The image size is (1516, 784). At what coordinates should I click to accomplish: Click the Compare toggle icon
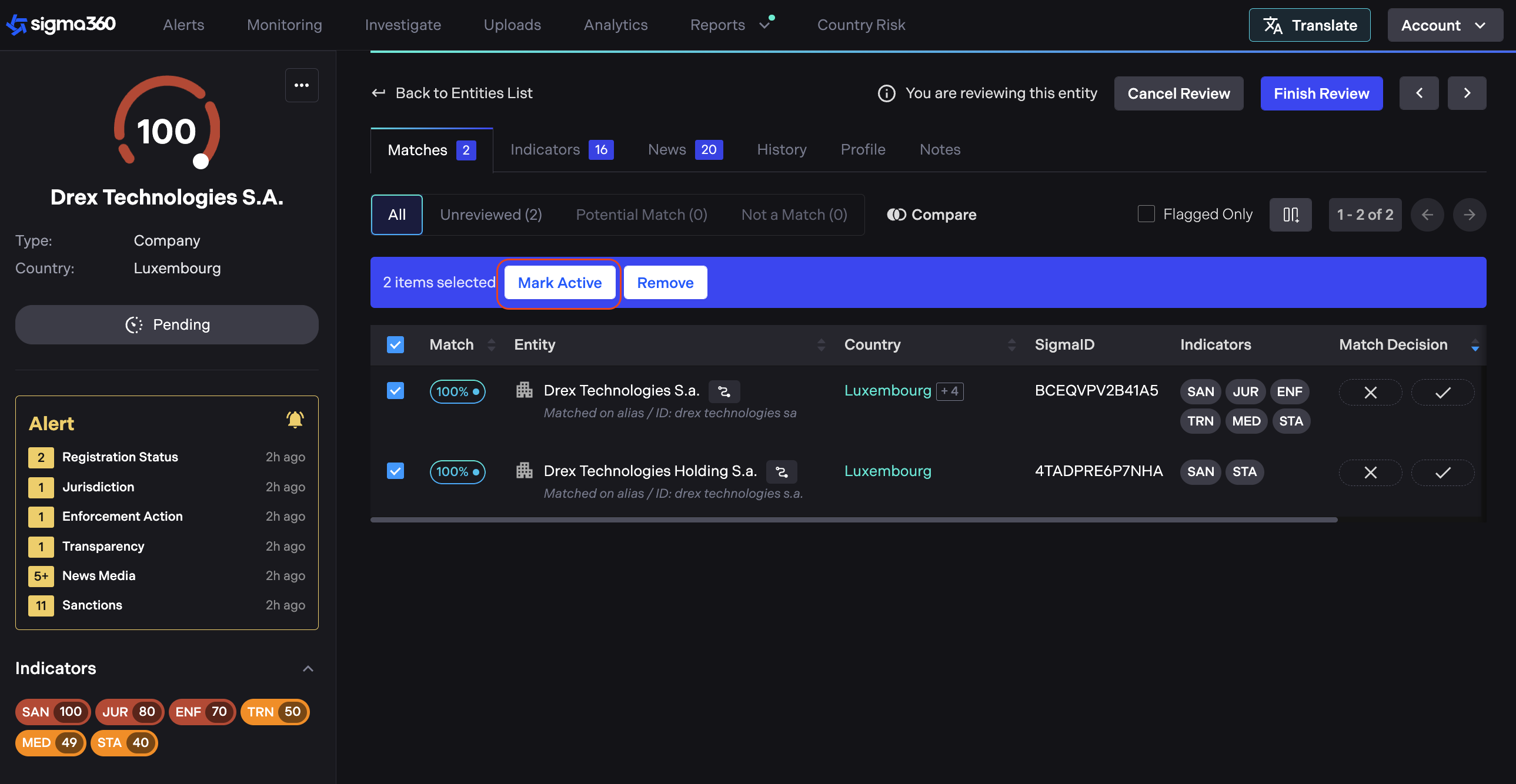coord(896,215)
